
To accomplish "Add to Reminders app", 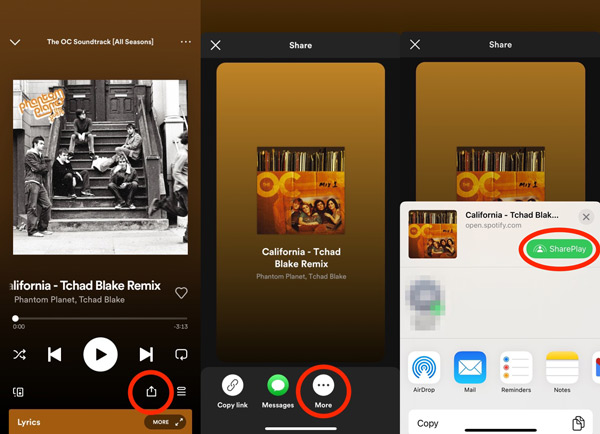I will pyautogui.click(x=516, y=372).
